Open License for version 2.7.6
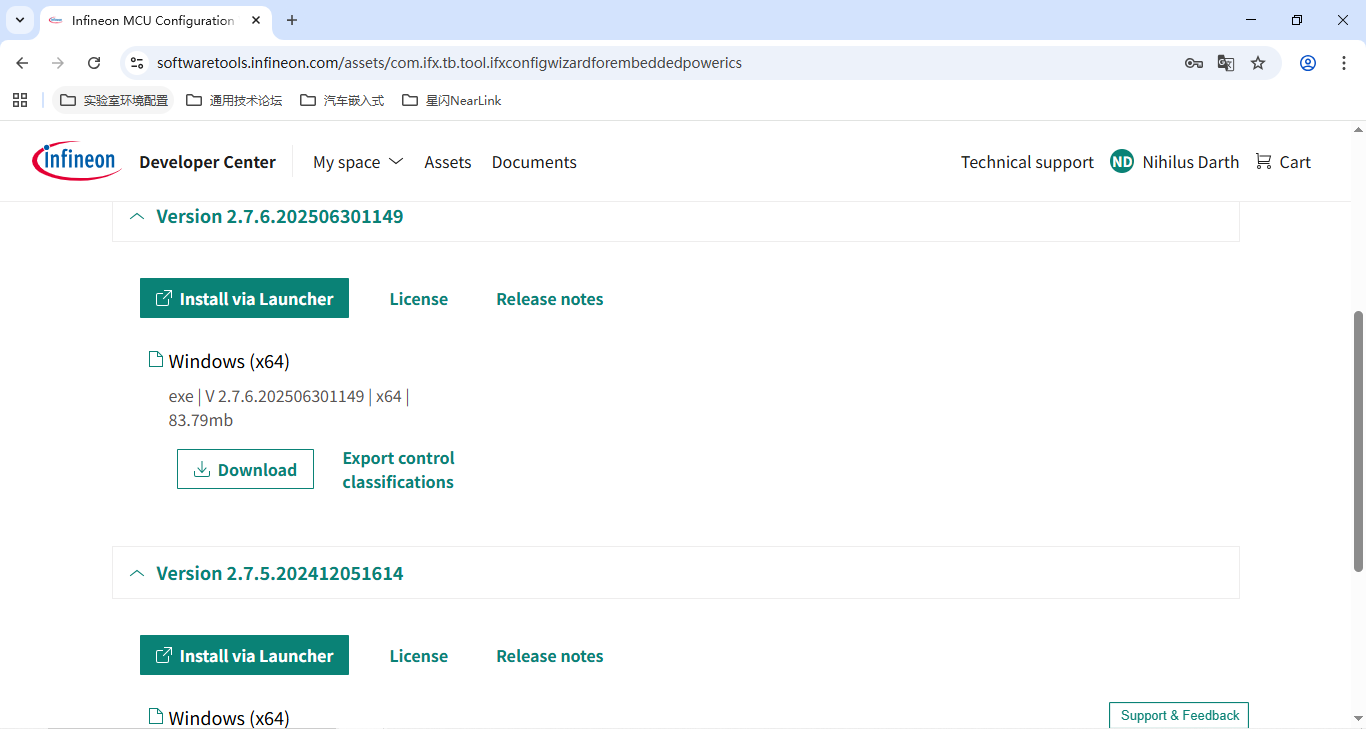Image resolution: width=1366 pixels, height=729 pixels. pyautogui.click(x=419, y=299)
